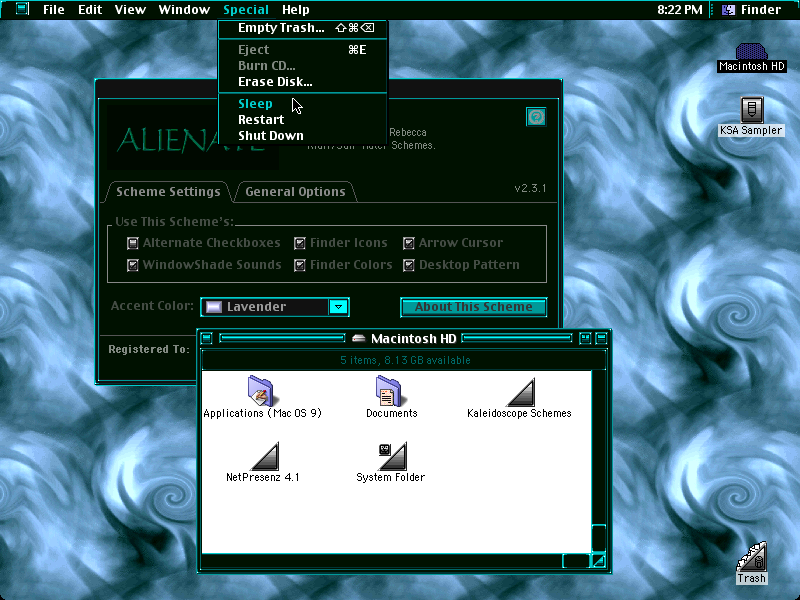Click the '5 items, 8.13 GB available' status text

405,360
